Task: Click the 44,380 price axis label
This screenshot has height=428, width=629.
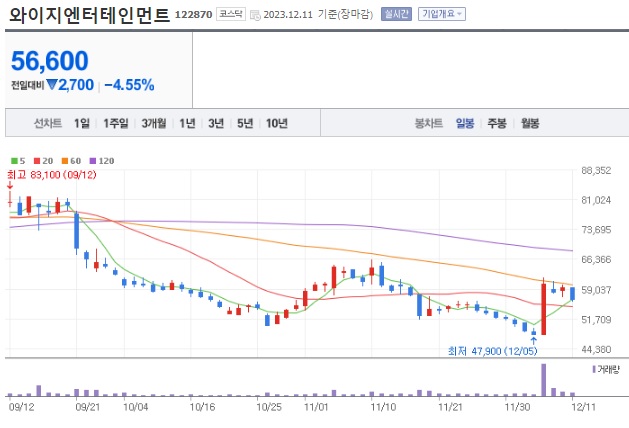Action: point(596,349)
